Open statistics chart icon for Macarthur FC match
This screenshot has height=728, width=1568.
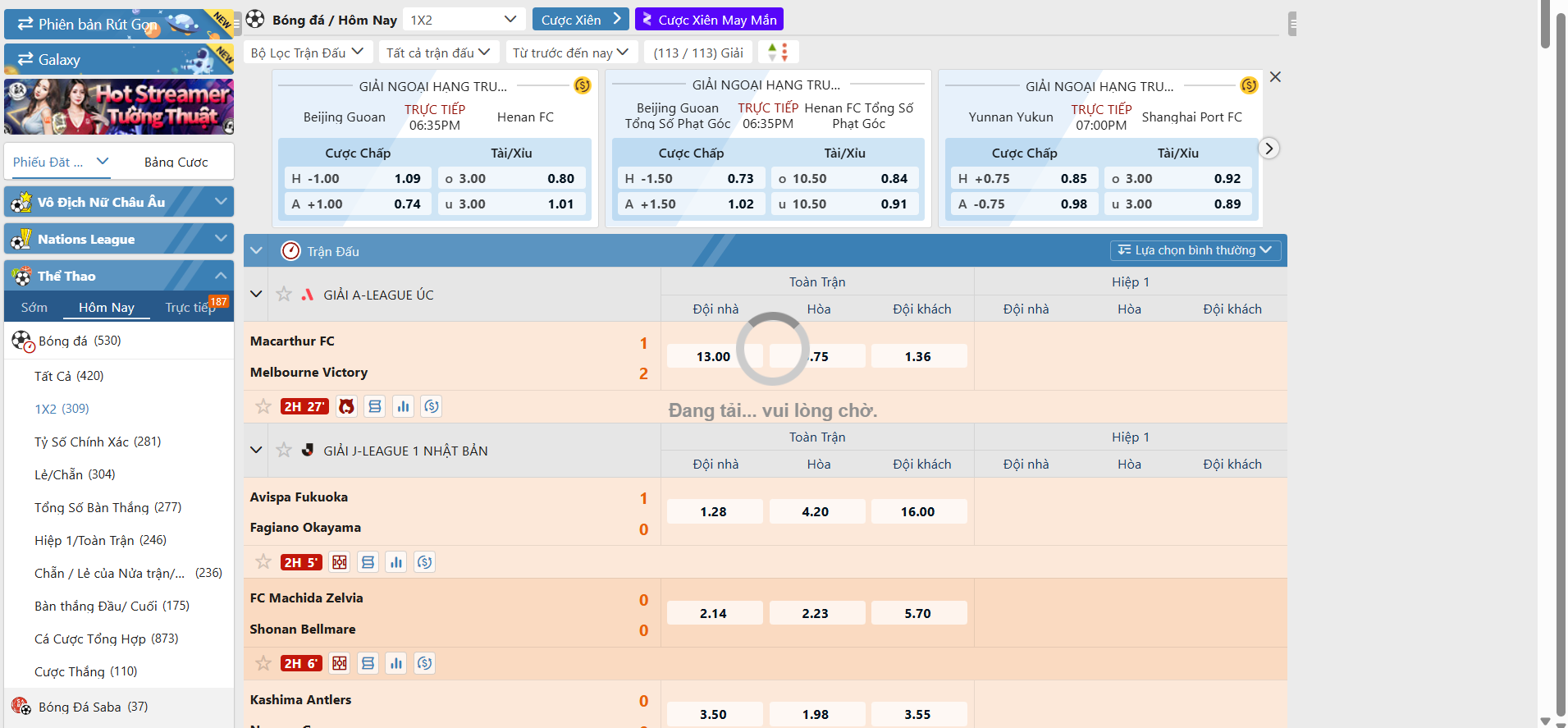pyautogui.click(x=403, y=406)
